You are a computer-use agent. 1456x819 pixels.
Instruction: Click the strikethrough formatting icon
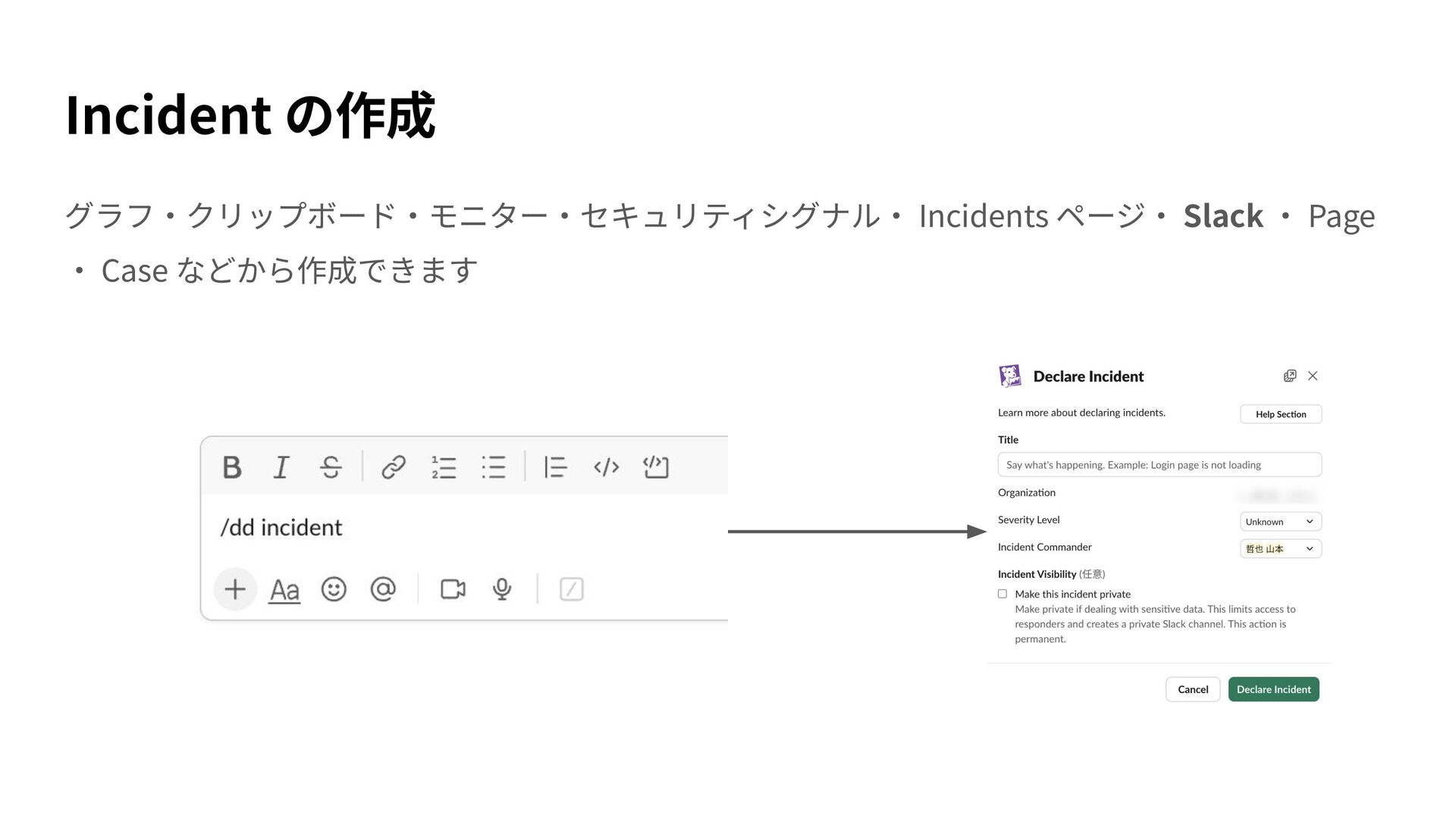pyautogui.click(x=331, y=467)
